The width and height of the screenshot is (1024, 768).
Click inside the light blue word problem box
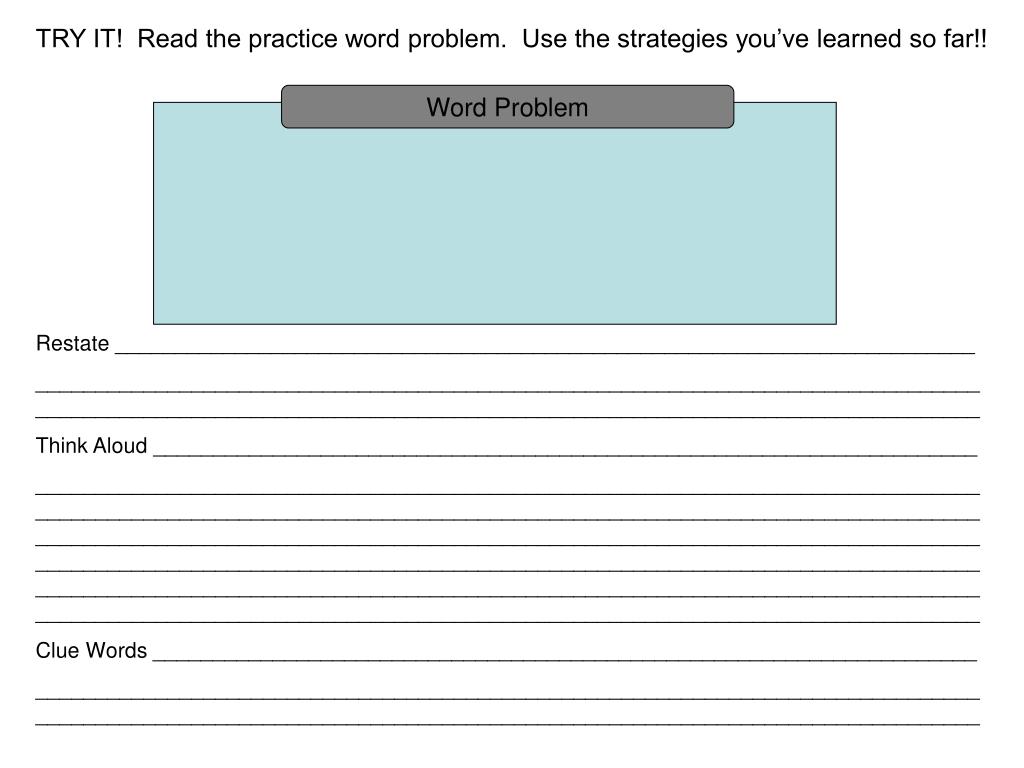coord(494,225)
